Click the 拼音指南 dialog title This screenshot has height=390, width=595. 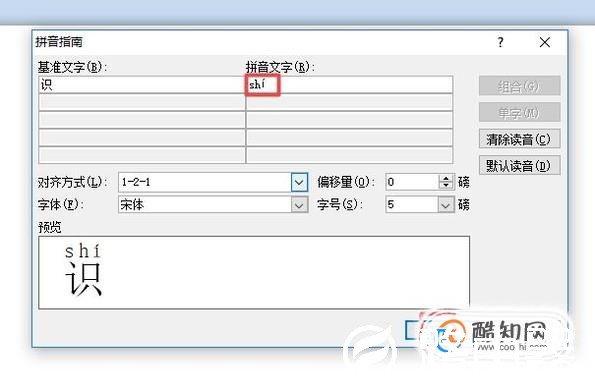[59, 42]
